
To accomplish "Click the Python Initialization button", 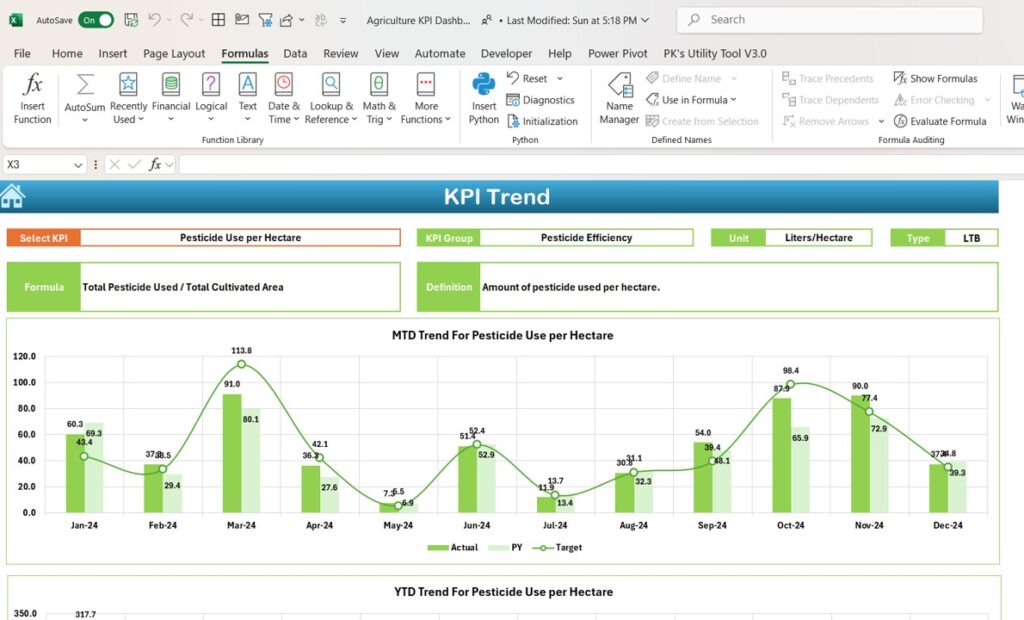I will point(542,122).
